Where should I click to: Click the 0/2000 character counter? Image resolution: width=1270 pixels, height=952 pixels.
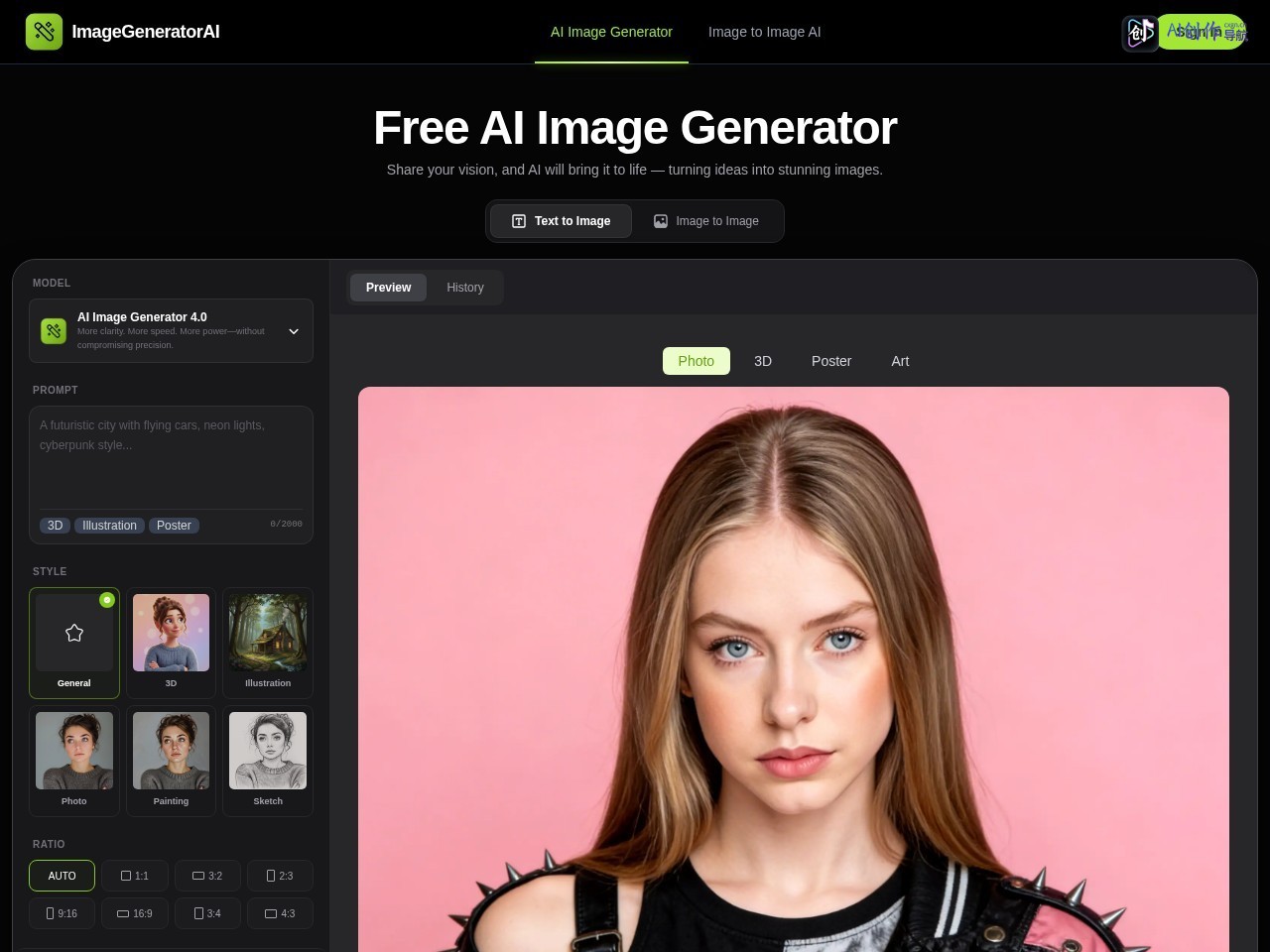286,524
